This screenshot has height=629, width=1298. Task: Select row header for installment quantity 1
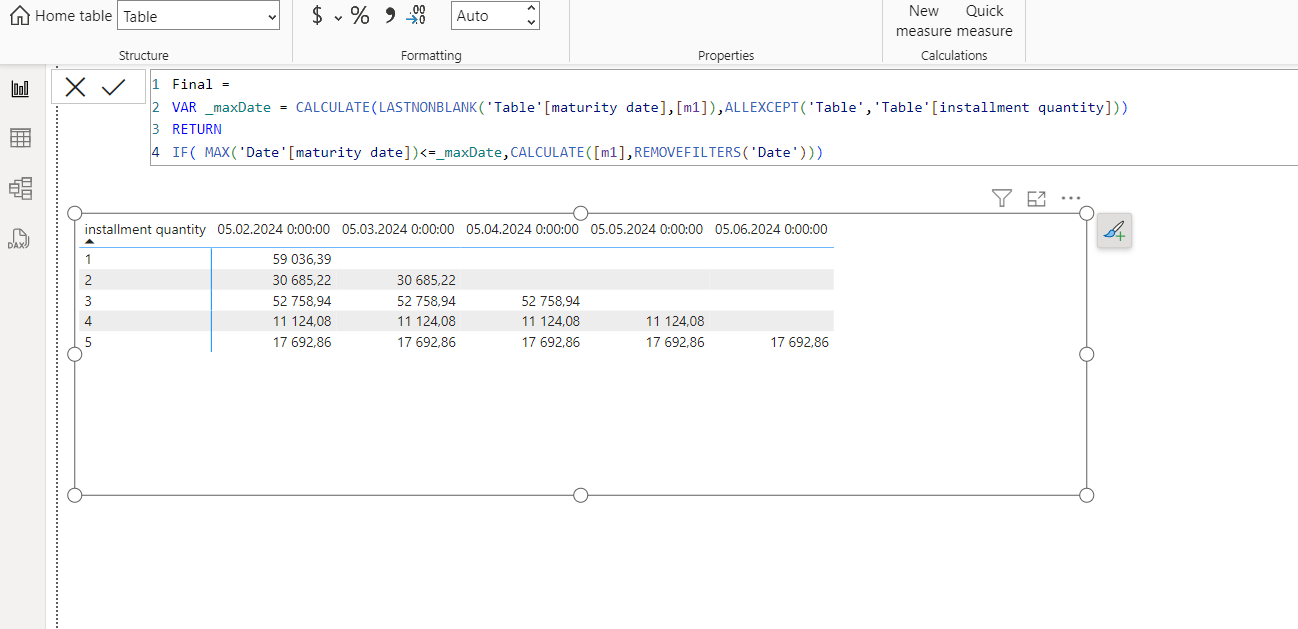coord(88,259)
